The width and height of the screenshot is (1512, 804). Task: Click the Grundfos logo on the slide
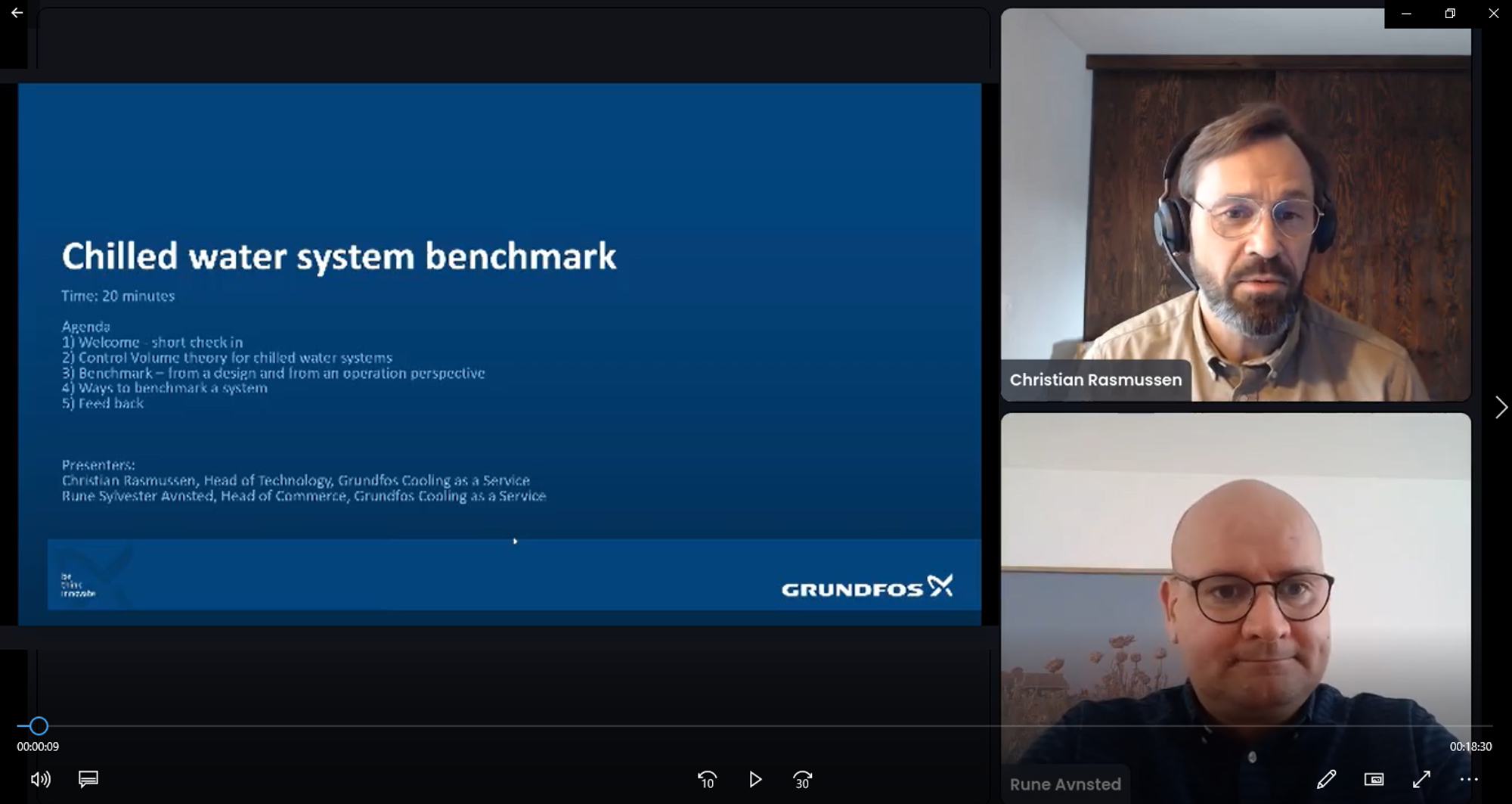(867, 587)
